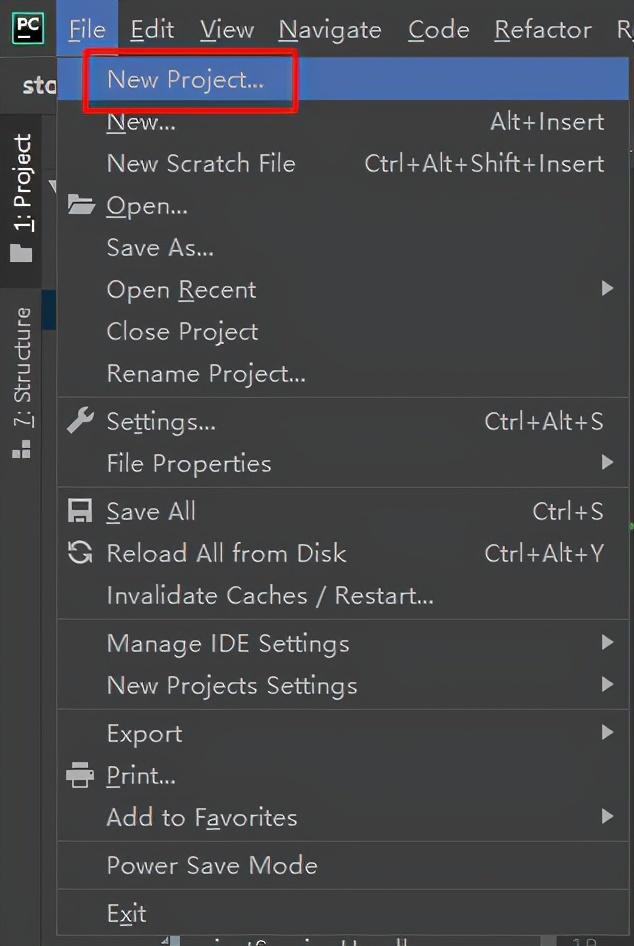Open the Navigate menu
The height and width of the screenshot is (946, 634).
tap(330, 29)
